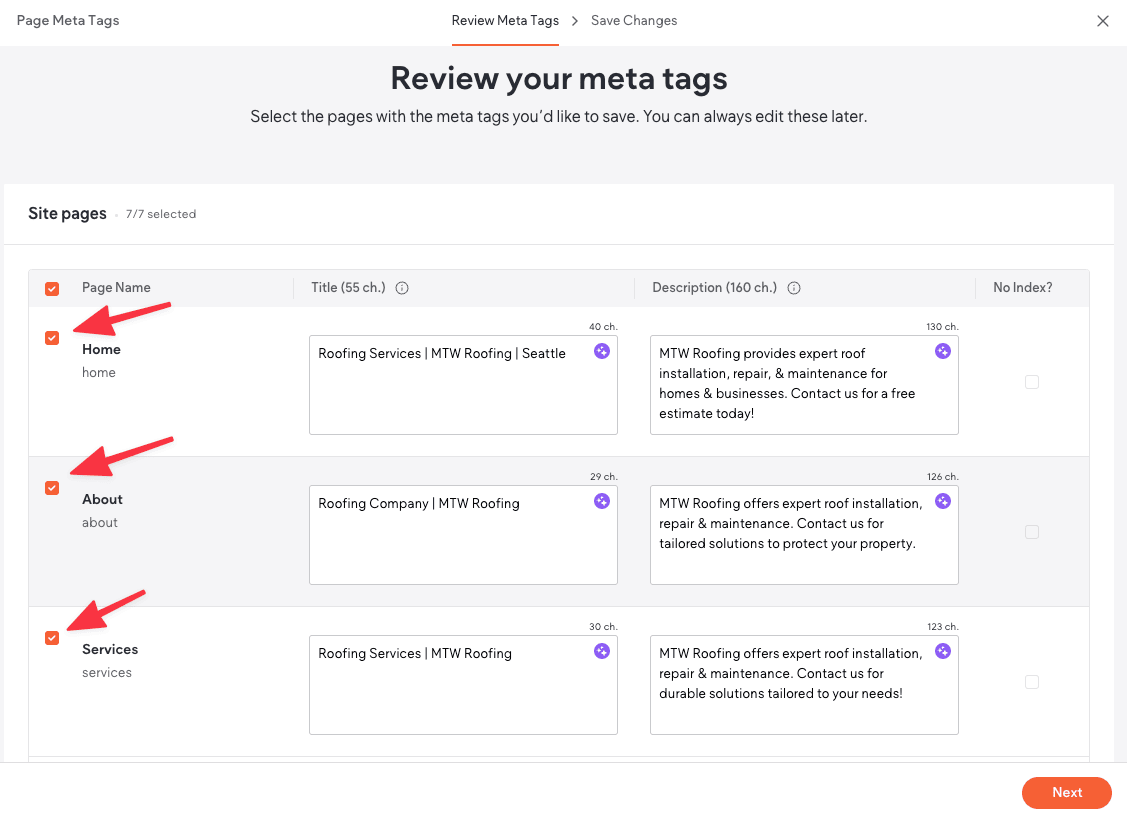Edit the About page title field
The height and width of the screenshot is (821, 1127).
[x=463, y=535]
